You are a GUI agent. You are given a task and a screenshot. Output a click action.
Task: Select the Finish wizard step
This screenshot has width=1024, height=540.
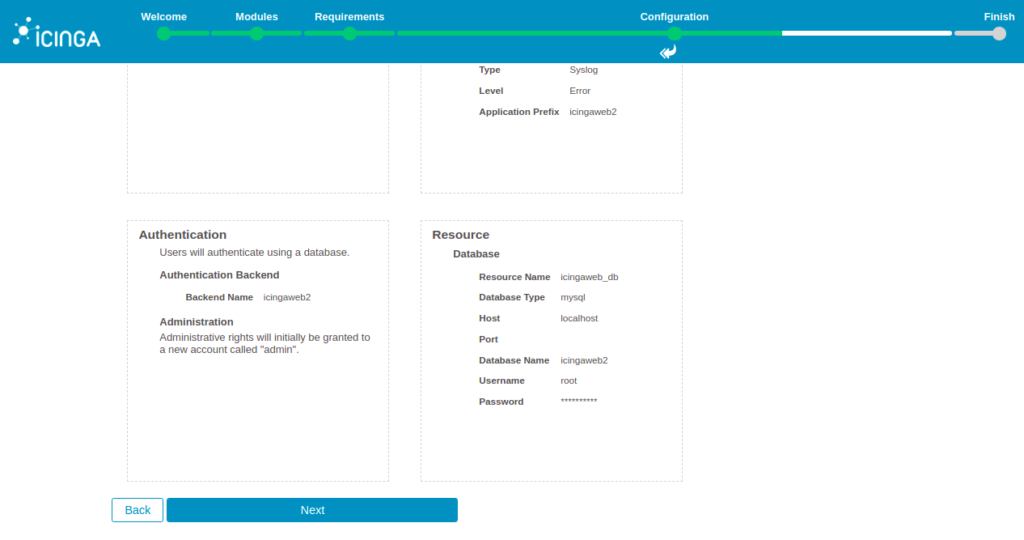[999, 17]
